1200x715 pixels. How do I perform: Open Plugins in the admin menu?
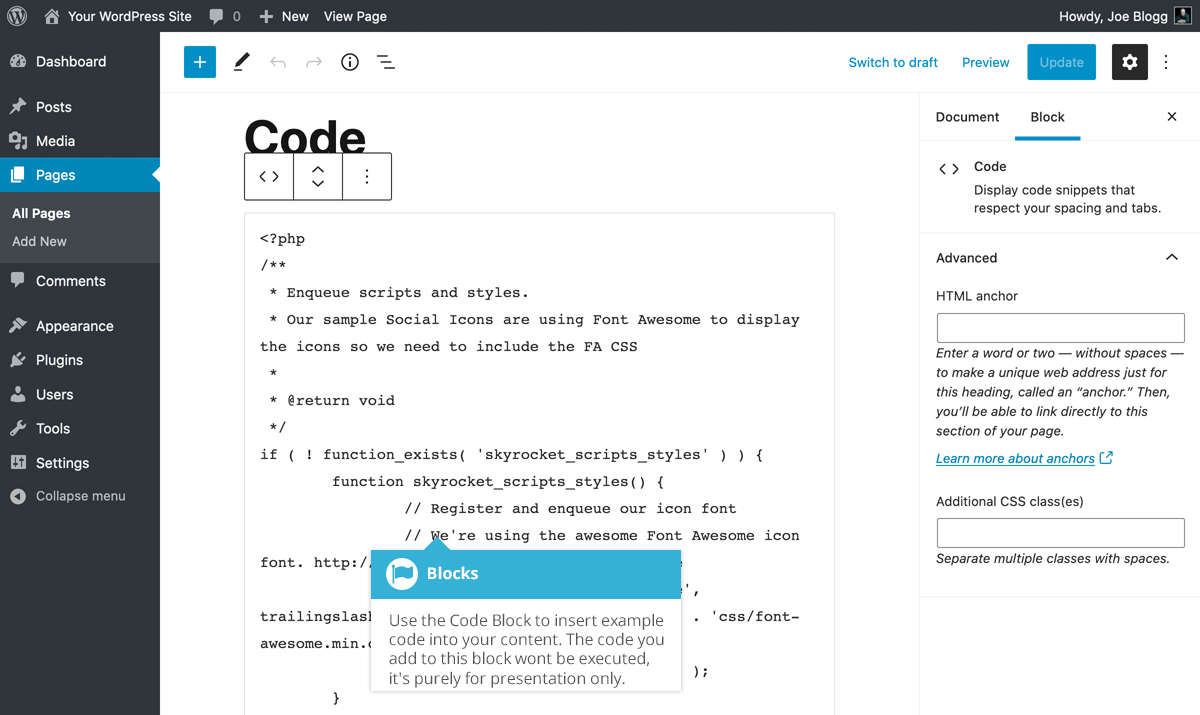59,360
